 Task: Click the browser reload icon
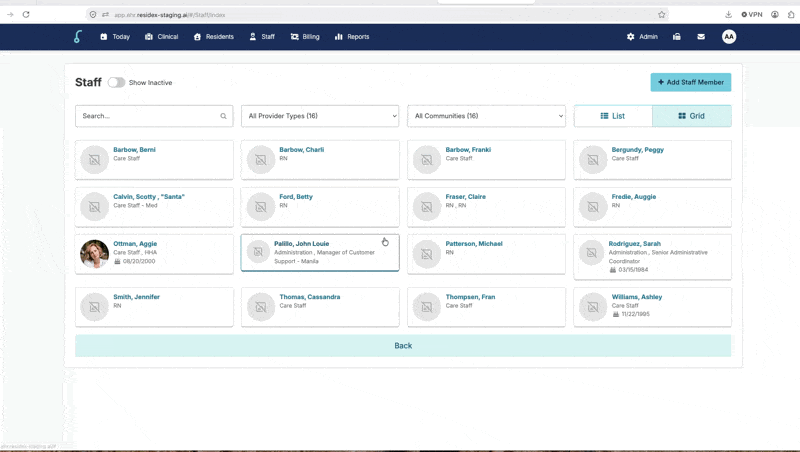point(26,15)
